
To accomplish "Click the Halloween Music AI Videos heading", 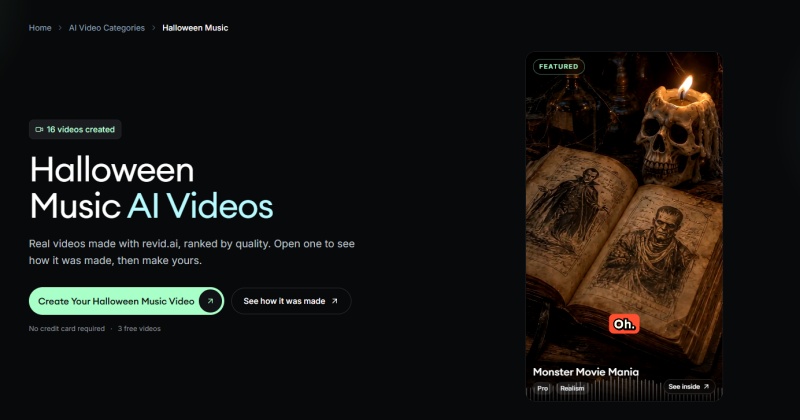I will click(x=152, y=188).
